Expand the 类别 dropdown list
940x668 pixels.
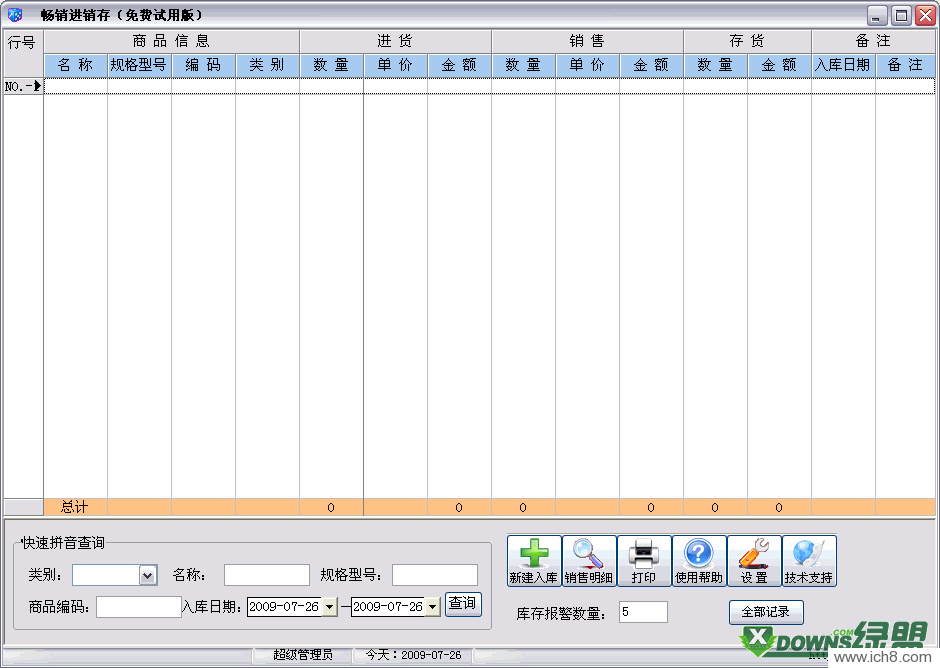click(148, 575)
